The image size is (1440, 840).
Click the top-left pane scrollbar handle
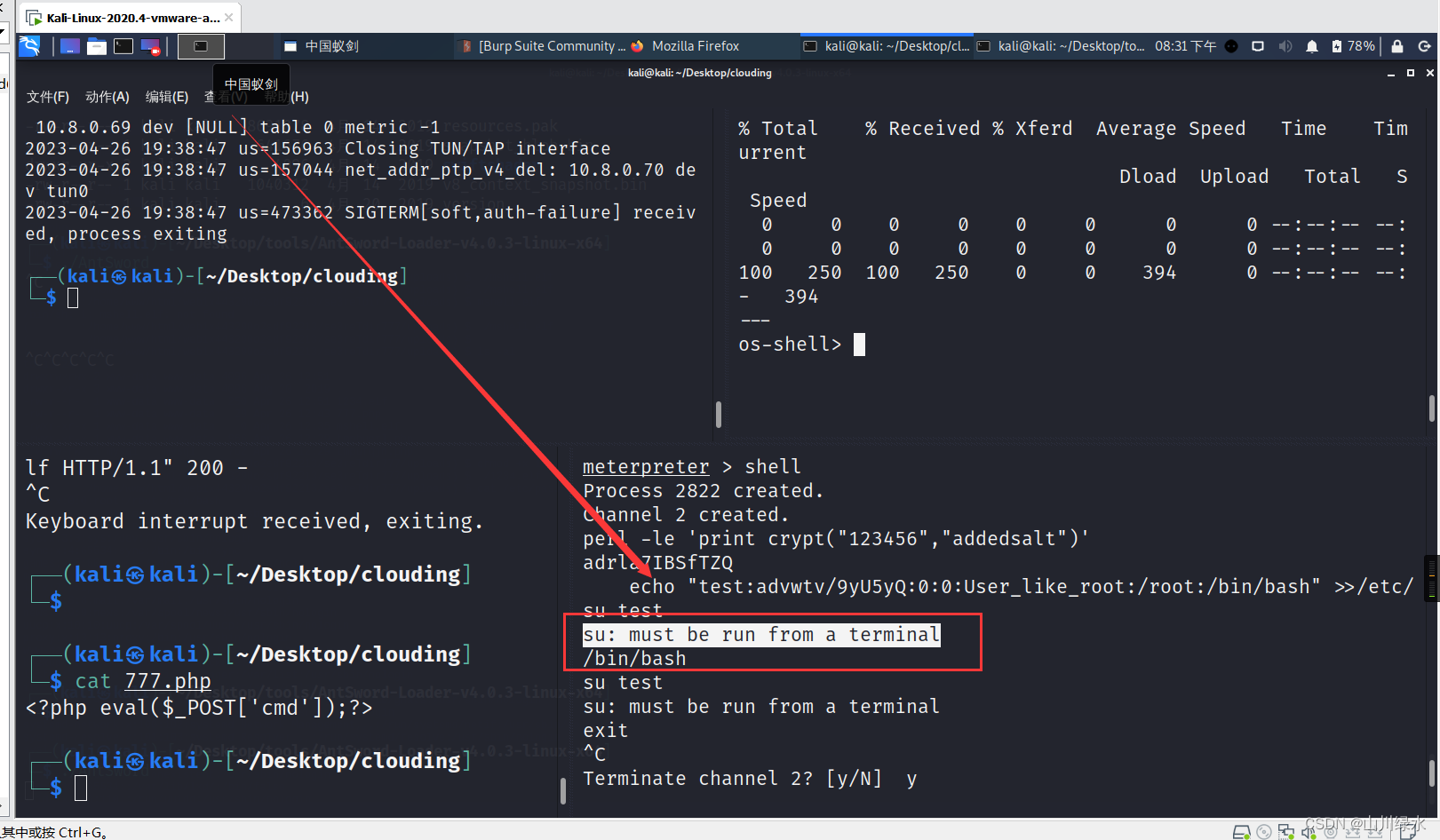718,414
